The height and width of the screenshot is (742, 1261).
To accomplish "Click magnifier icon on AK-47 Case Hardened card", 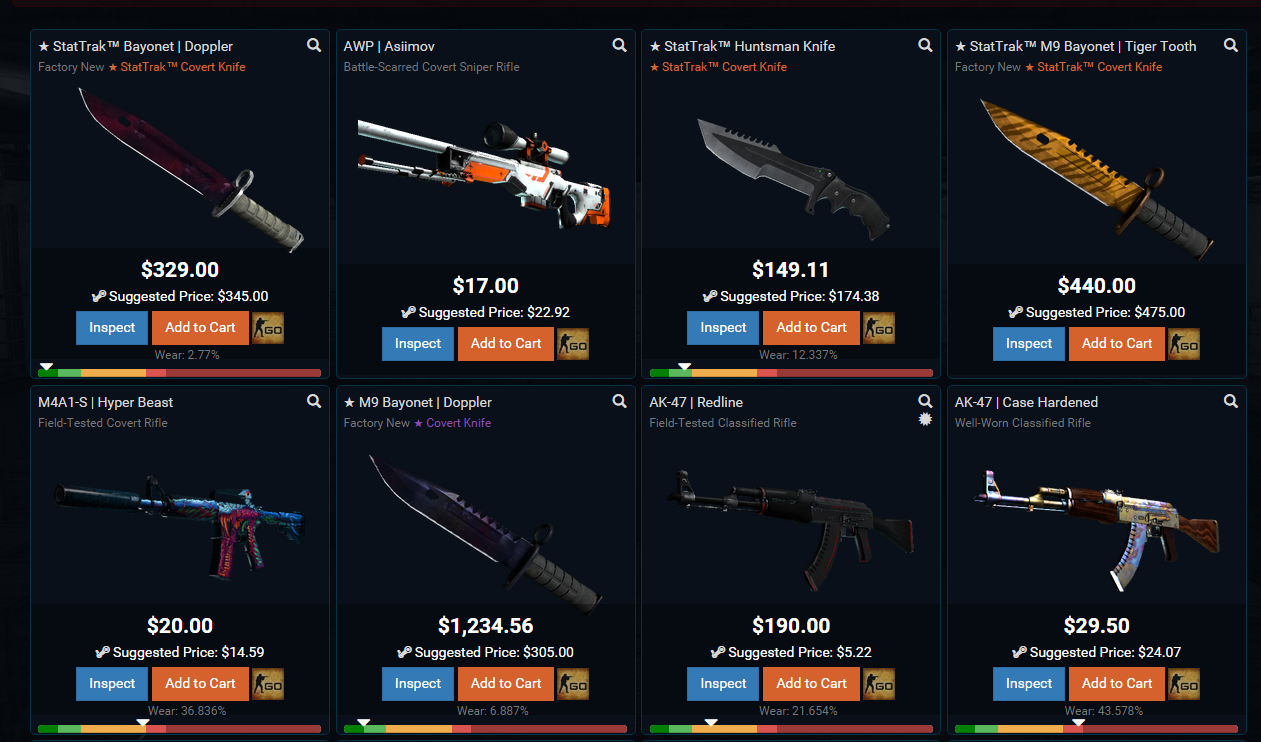I will (1231, 401).
